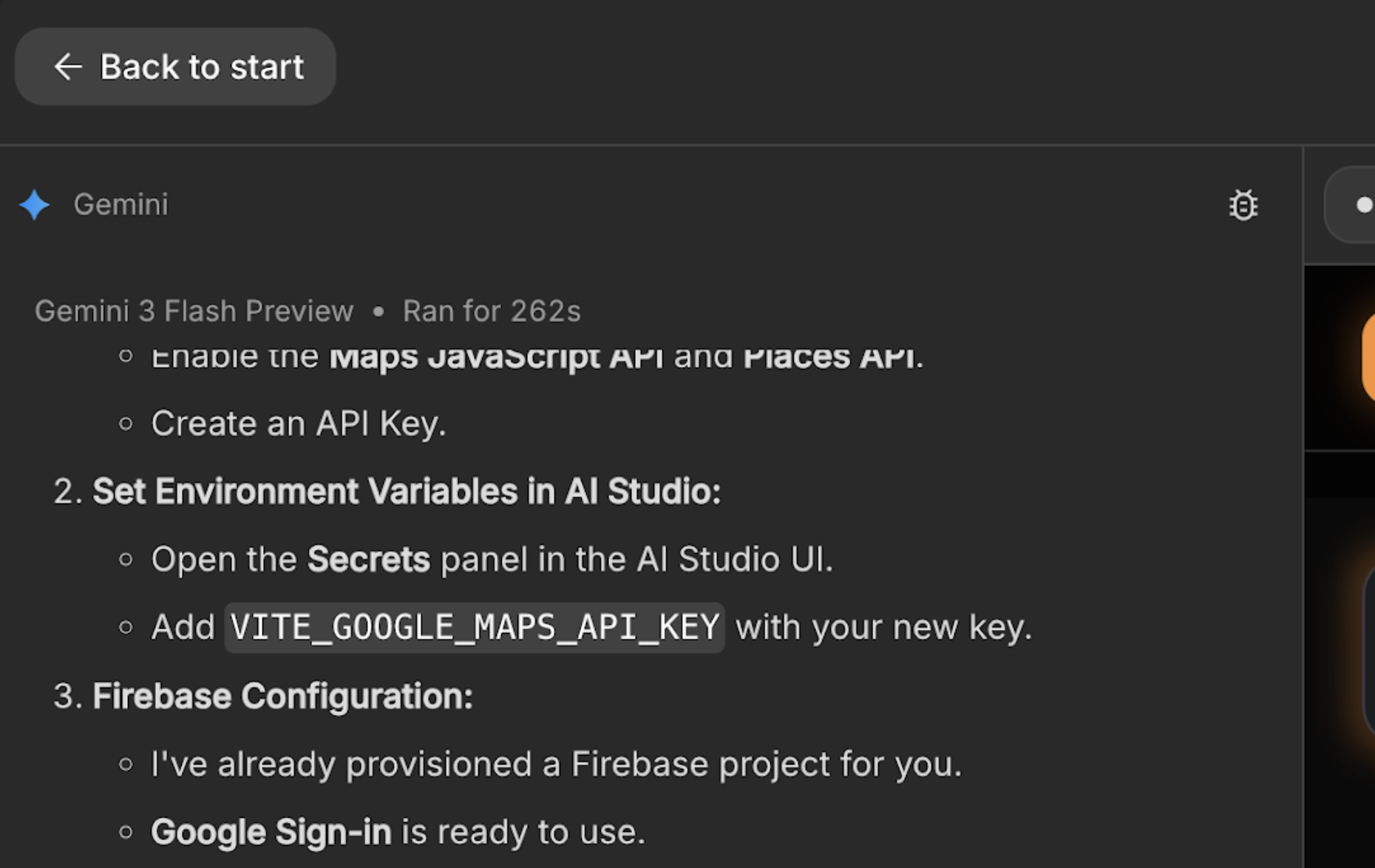
Task: Click the "with your new key" text
Action: point(883,628)
